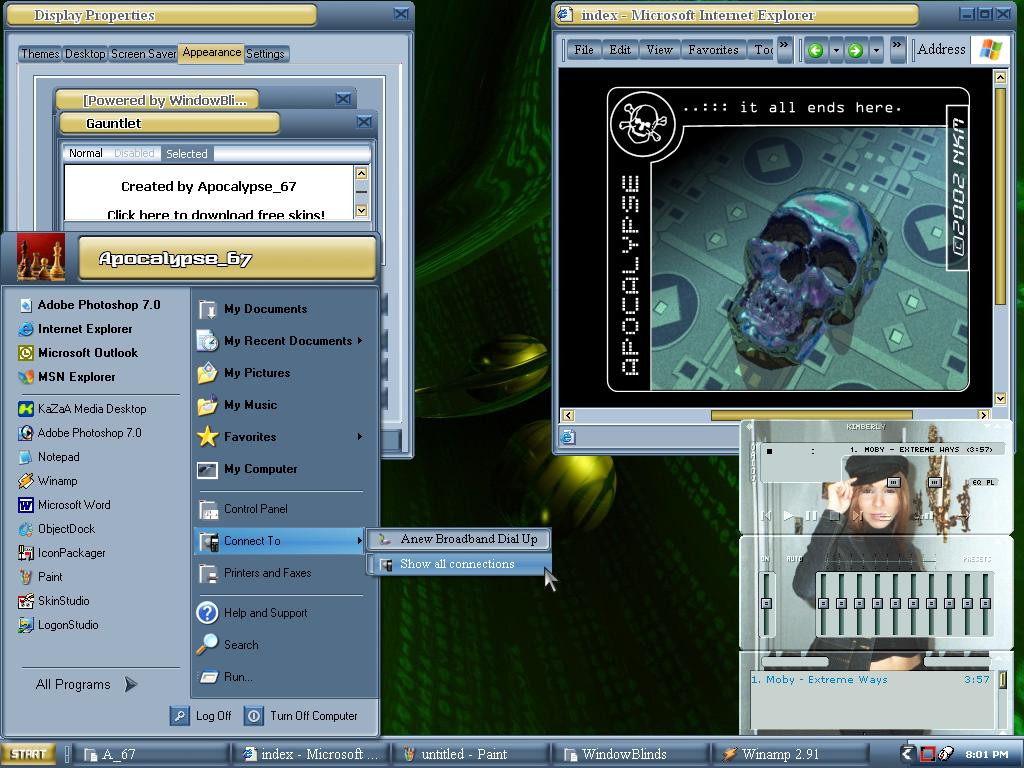Launch Notepad from the Start menu

pos(49,457)
